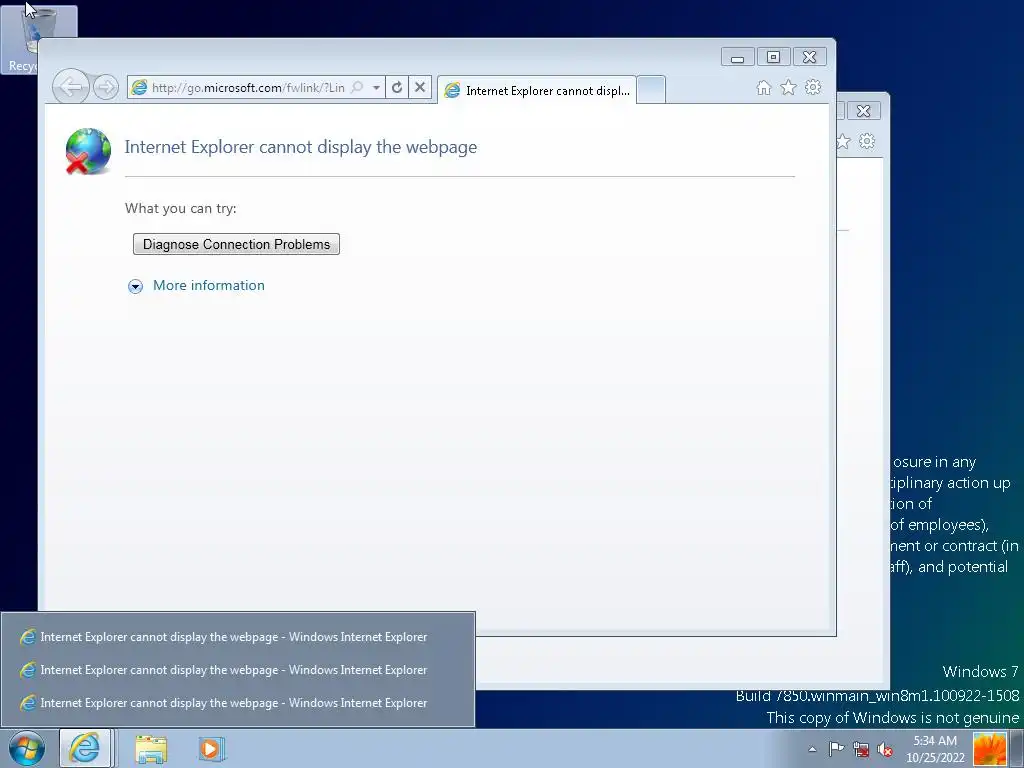Screen dimensions: 1024x768
Task: Click the network status tray icon
Action: [861, 749]
